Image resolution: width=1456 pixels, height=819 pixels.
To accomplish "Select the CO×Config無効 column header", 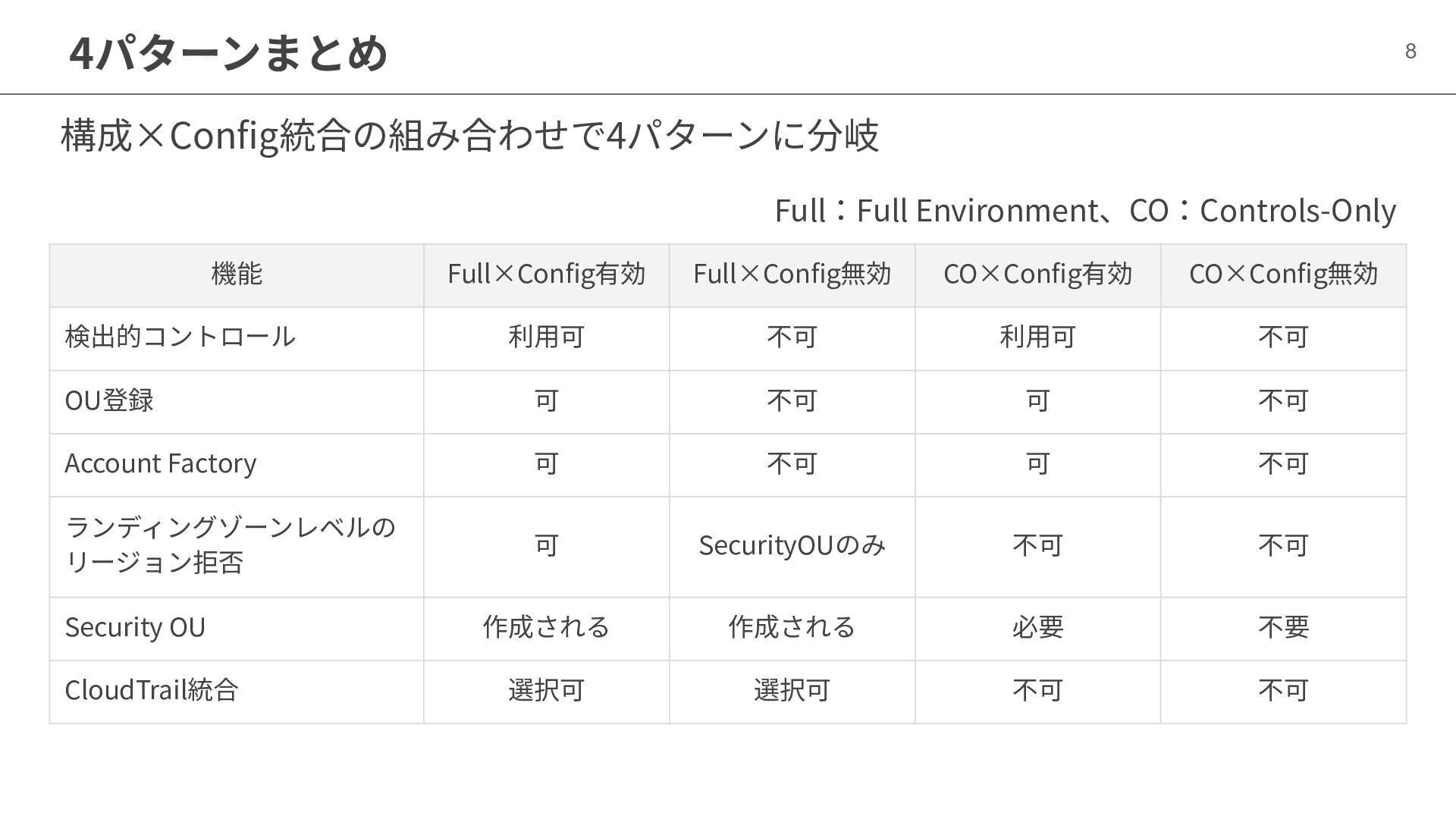I will click(x=1283, y=275).
